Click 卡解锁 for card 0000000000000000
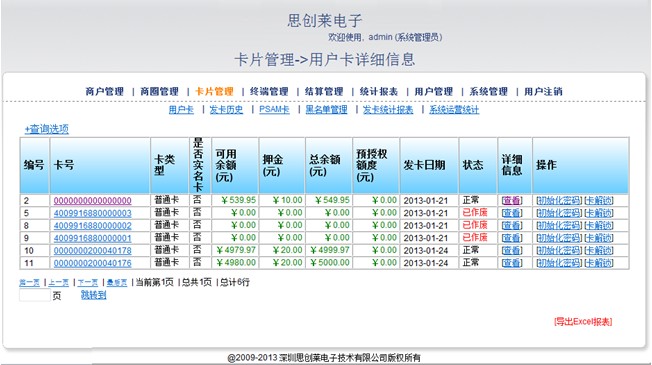The width and height of the screenshot is (652, 365). coord(599,201)
